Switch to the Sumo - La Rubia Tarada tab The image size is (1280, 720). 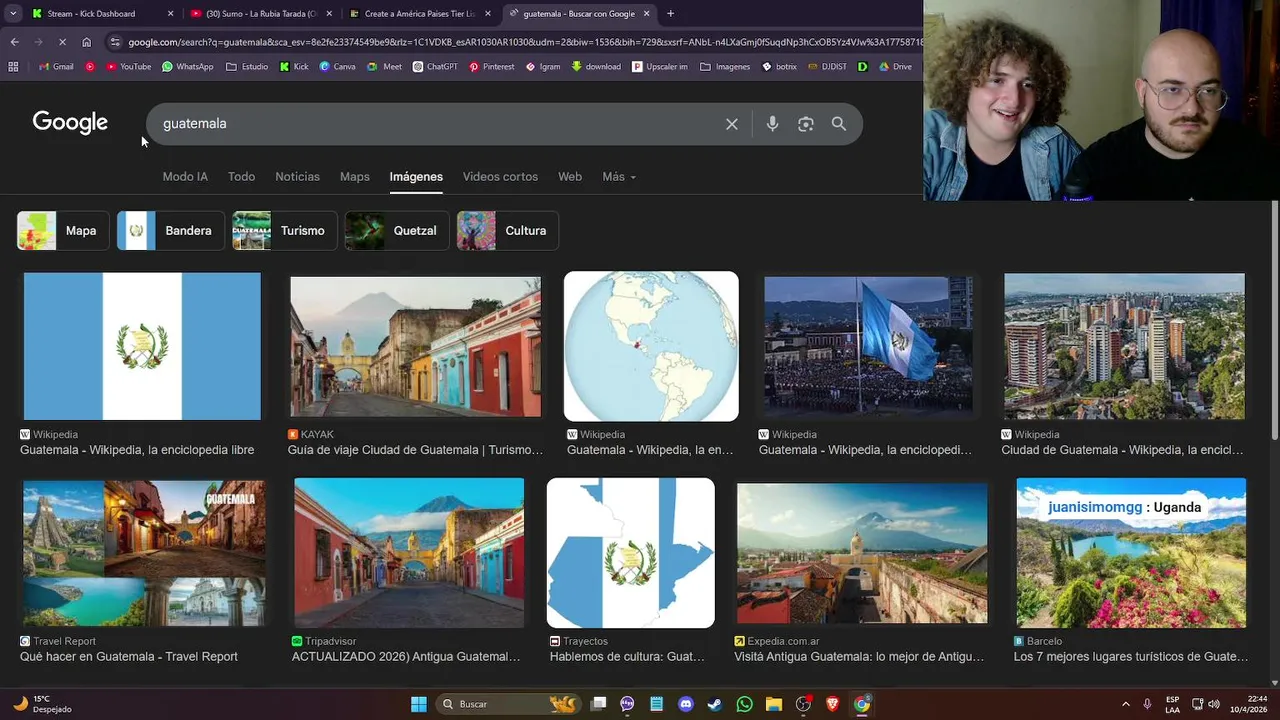[260, 14]
